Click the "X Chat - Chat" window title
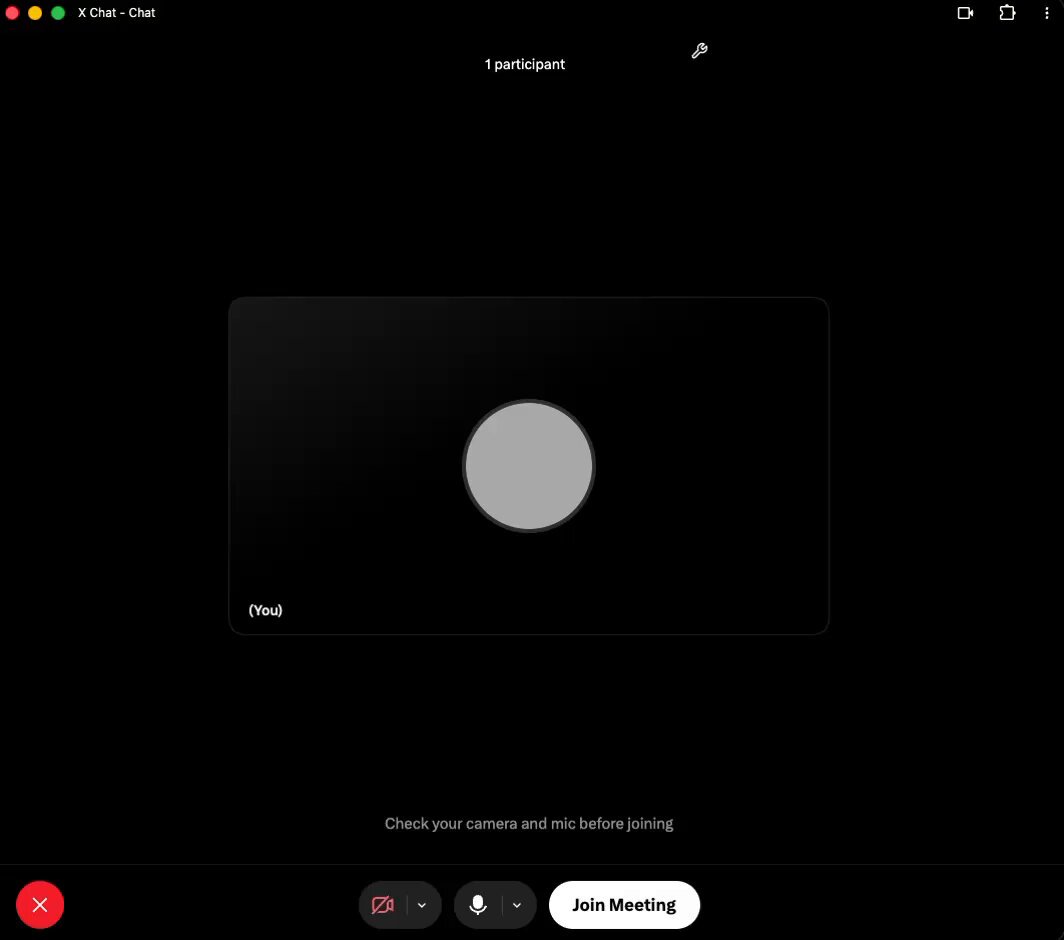The width and height of the screenshot is (1064, 940). pyautogui.click(x=117, y=13)
